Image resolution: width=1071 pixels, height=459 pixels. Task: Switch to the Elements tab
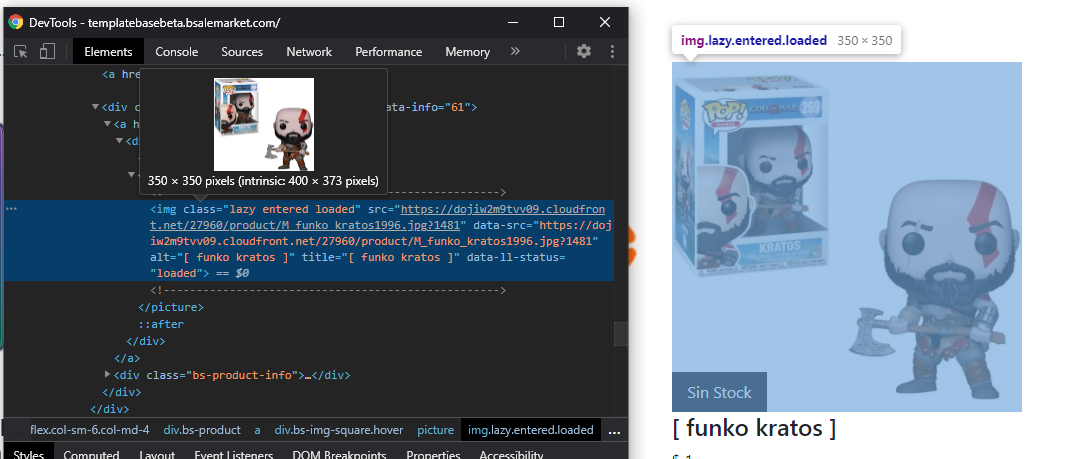click(x=108, y=52)
